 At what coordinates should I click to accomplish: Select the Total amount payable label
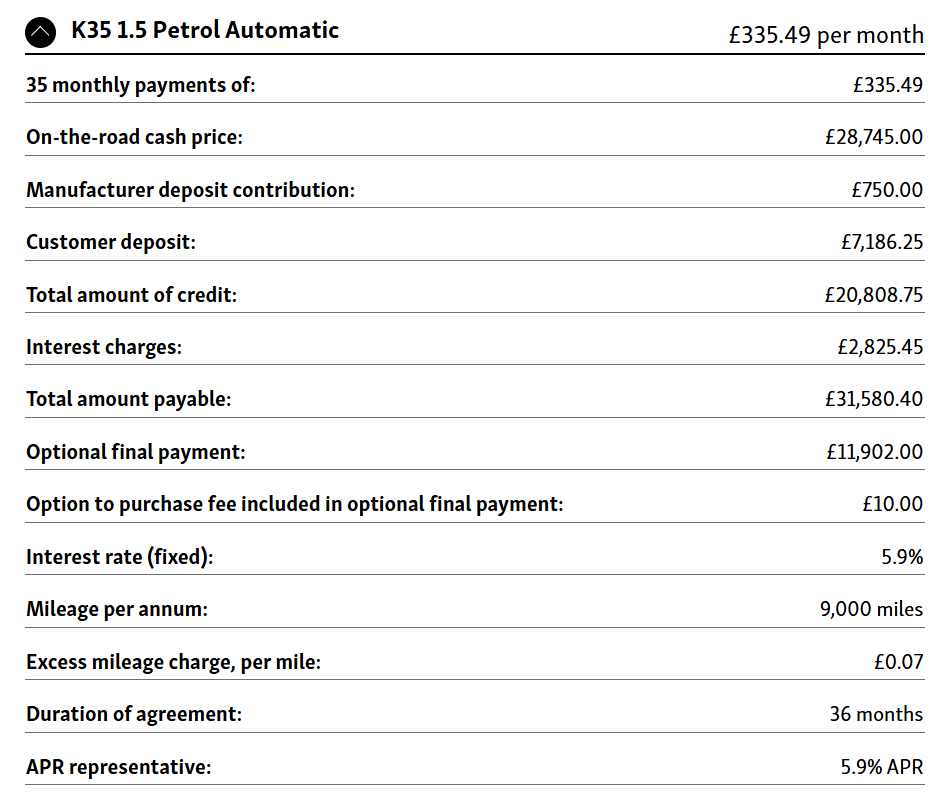coord(128,399)
